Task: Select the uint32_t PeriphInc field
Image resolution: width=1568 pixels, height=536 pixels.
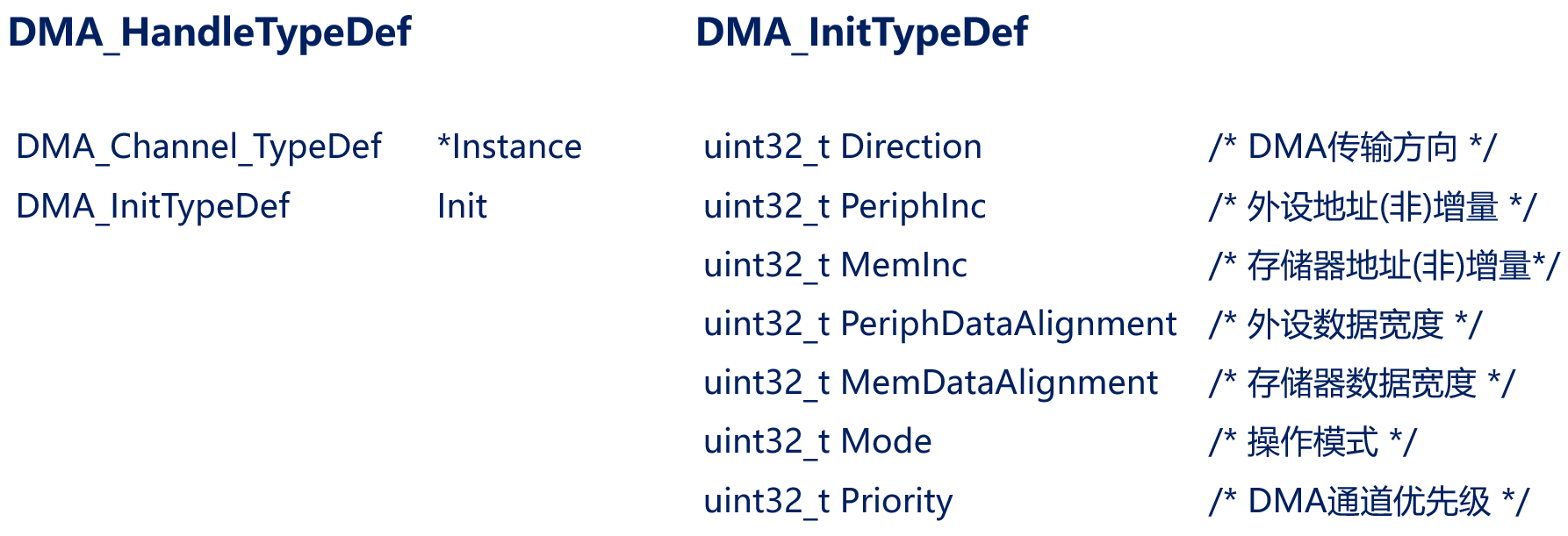Action: [x=845, y=207]
